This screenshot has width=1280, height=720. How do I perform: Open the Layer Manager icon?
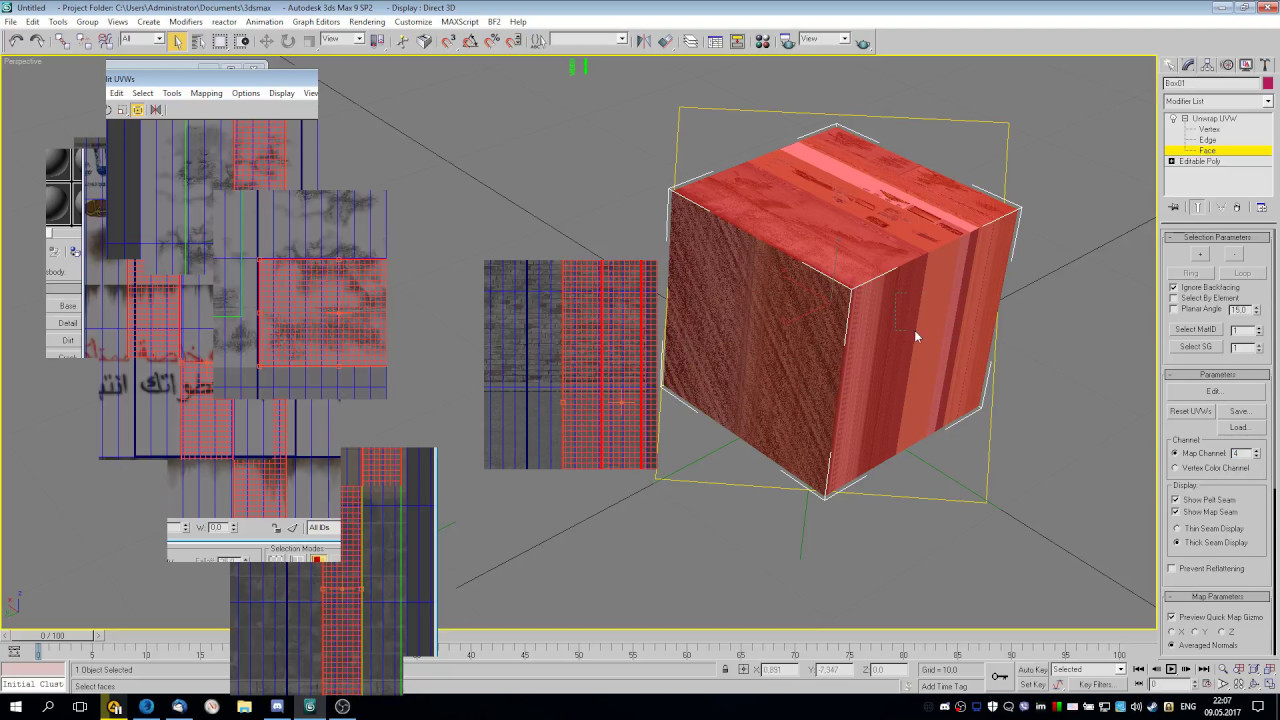point(690,41)
